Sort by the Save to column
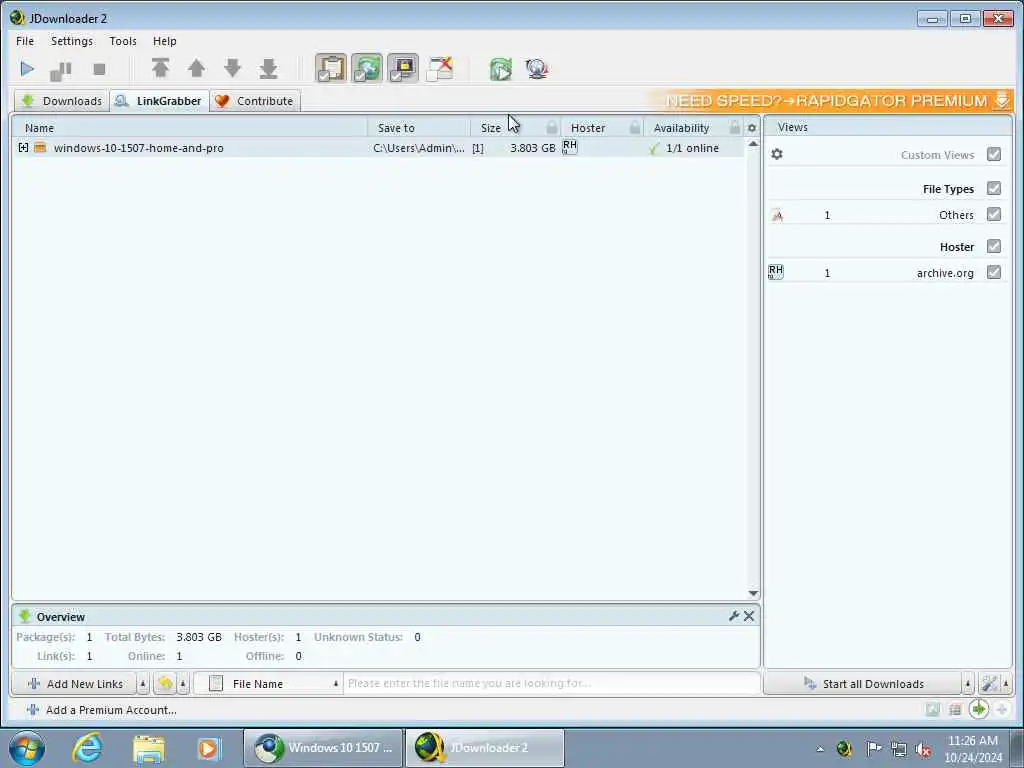The width and height of the screenshot is (1024, 768). [x=419, y=128]
